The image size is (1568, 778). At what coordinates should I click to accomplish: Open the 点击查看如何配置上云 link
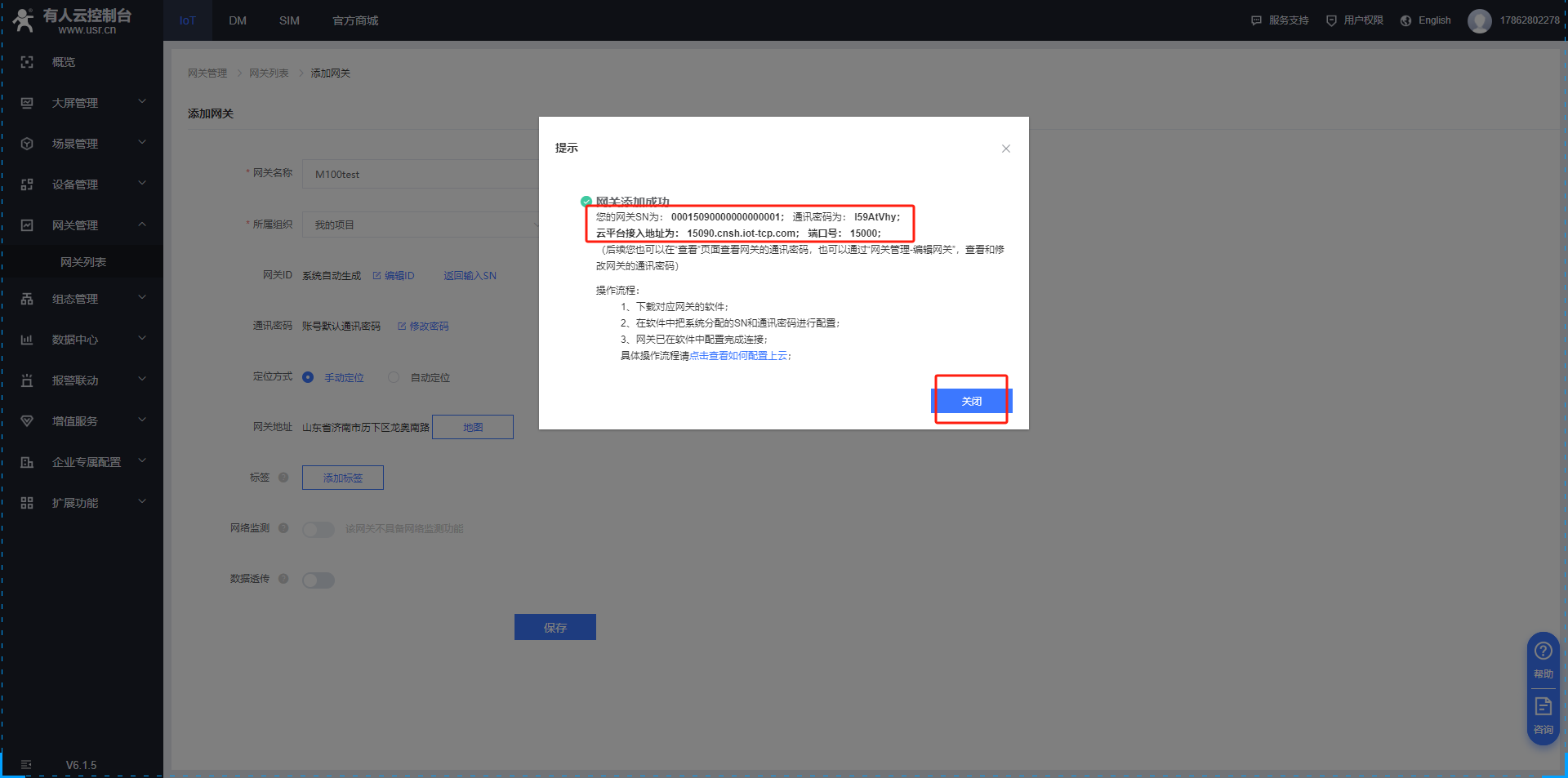pos(738,356)
